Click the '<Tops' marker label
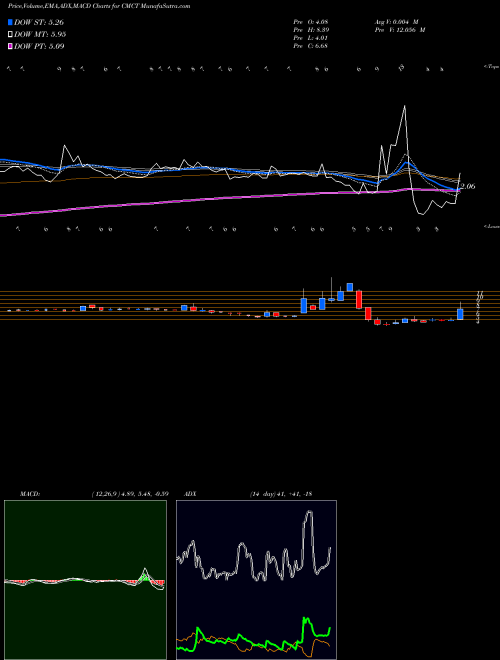The height and width of the screenshot is (660, 500). [492, 67]
